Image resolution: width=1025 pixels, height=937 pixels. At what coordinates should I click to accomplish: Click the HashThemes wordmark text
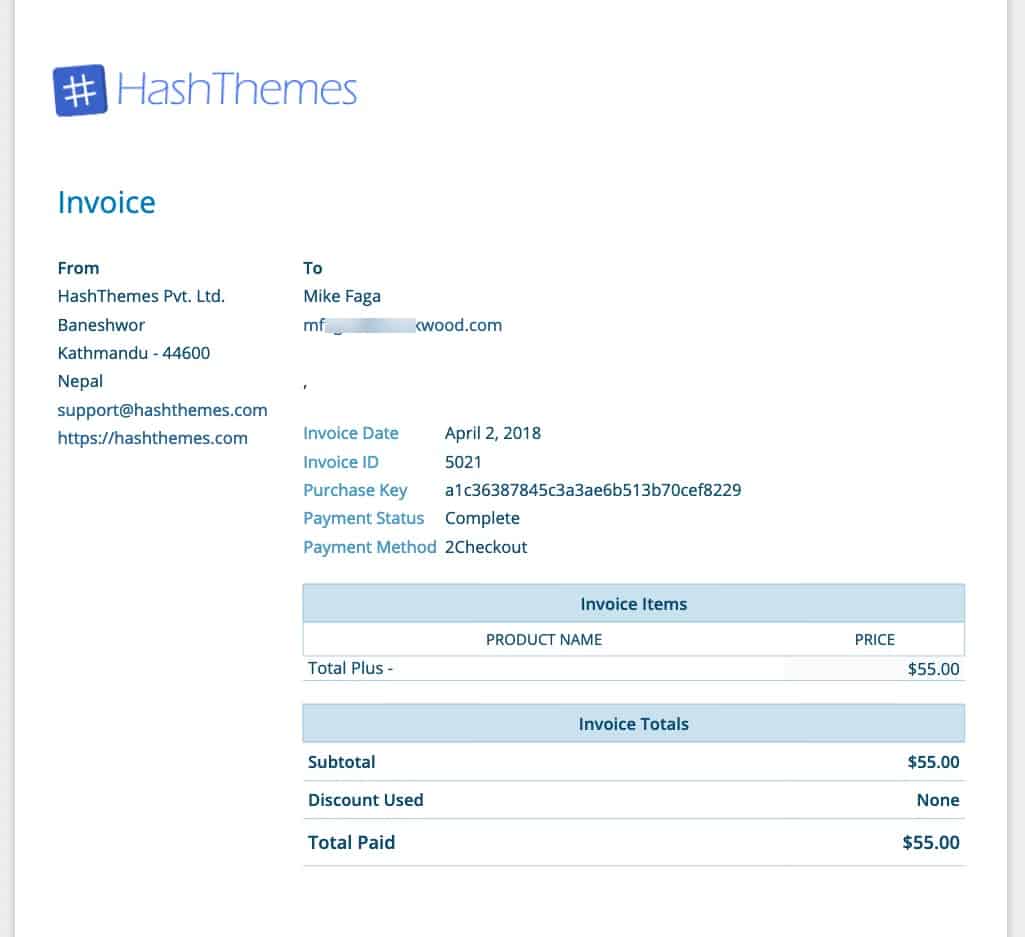click(x=237, y=89)
